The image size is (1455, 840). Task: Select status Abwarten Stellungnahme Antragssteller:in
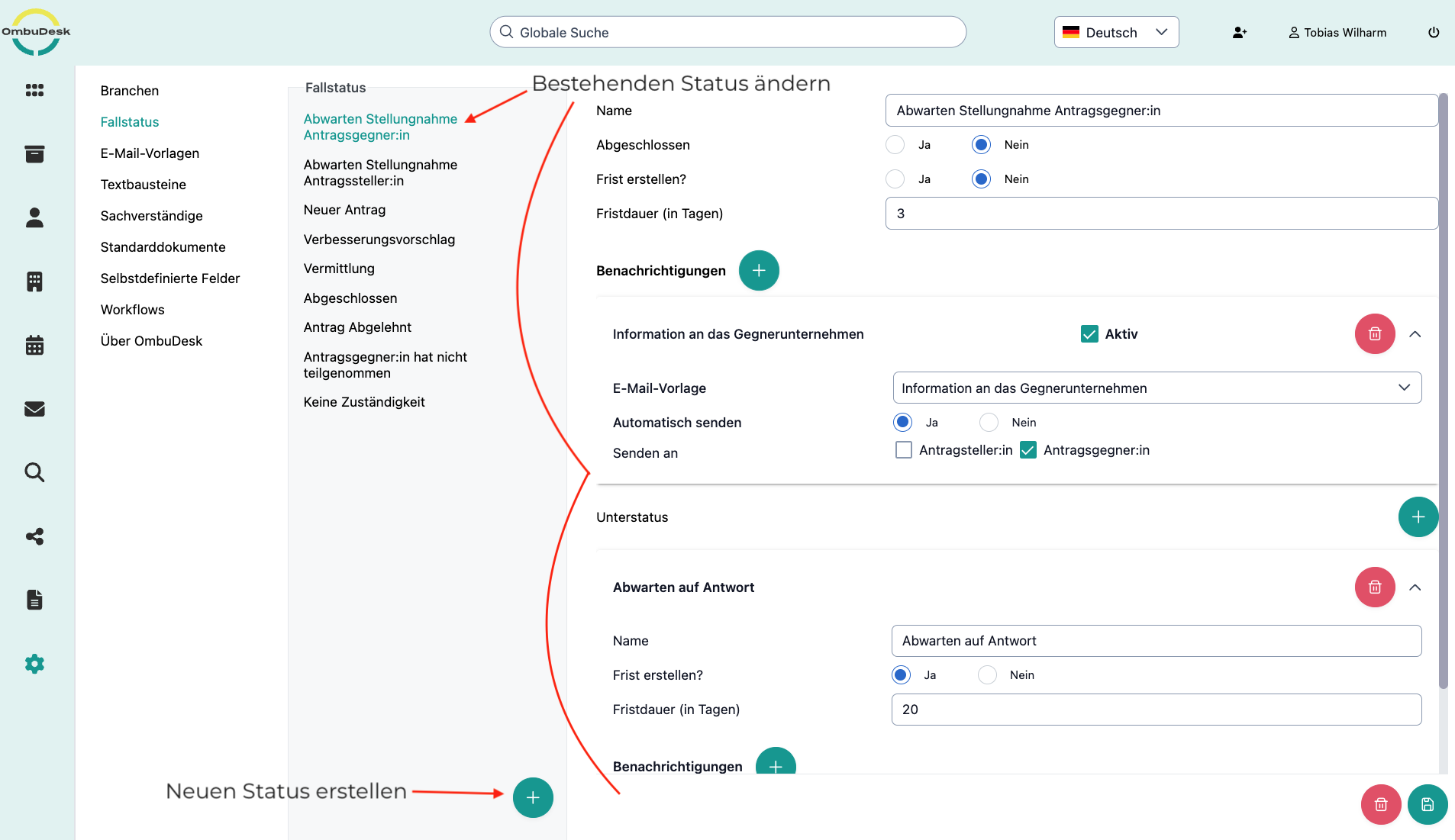pyautogui.click(x=380, y=172)
